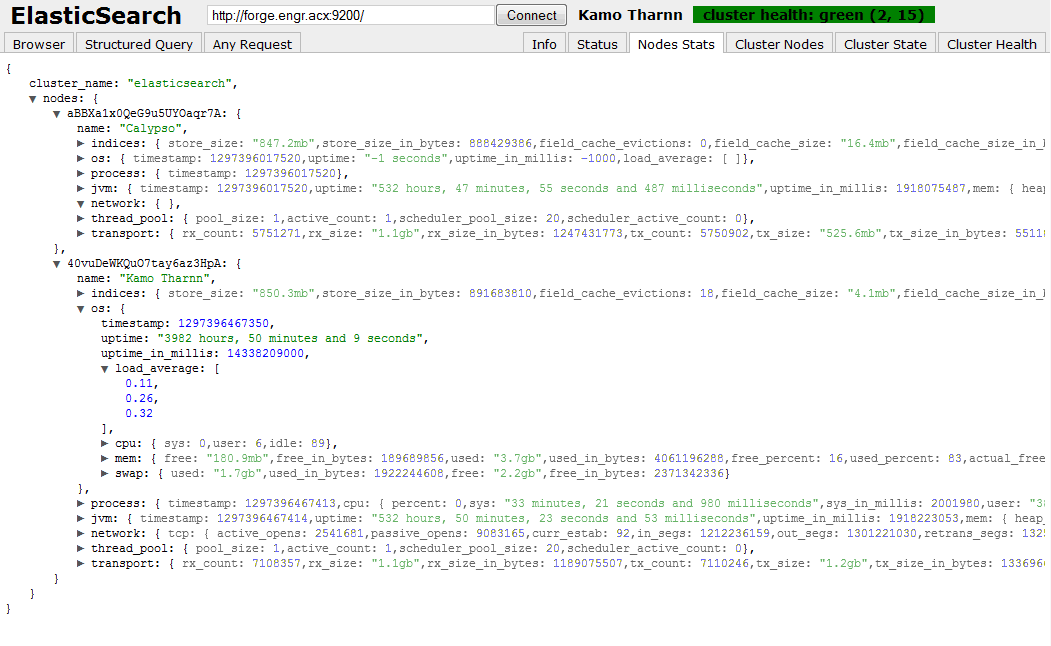
Task: Click the Connect button
Action: point(530,15)
